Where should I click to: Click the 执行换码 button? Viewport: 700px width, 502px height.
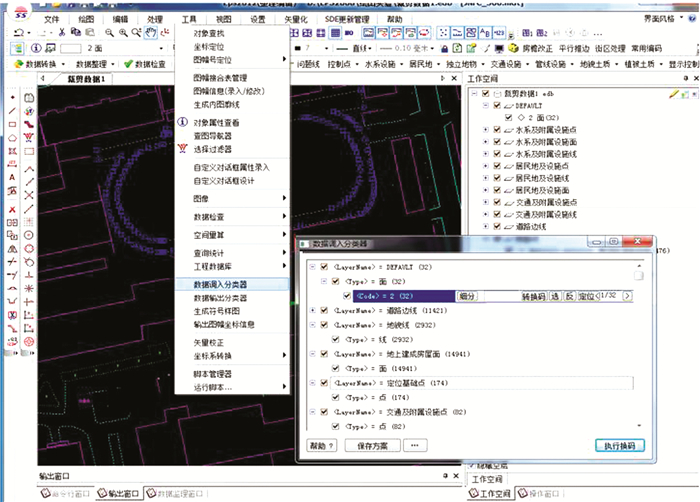[619, 446]
